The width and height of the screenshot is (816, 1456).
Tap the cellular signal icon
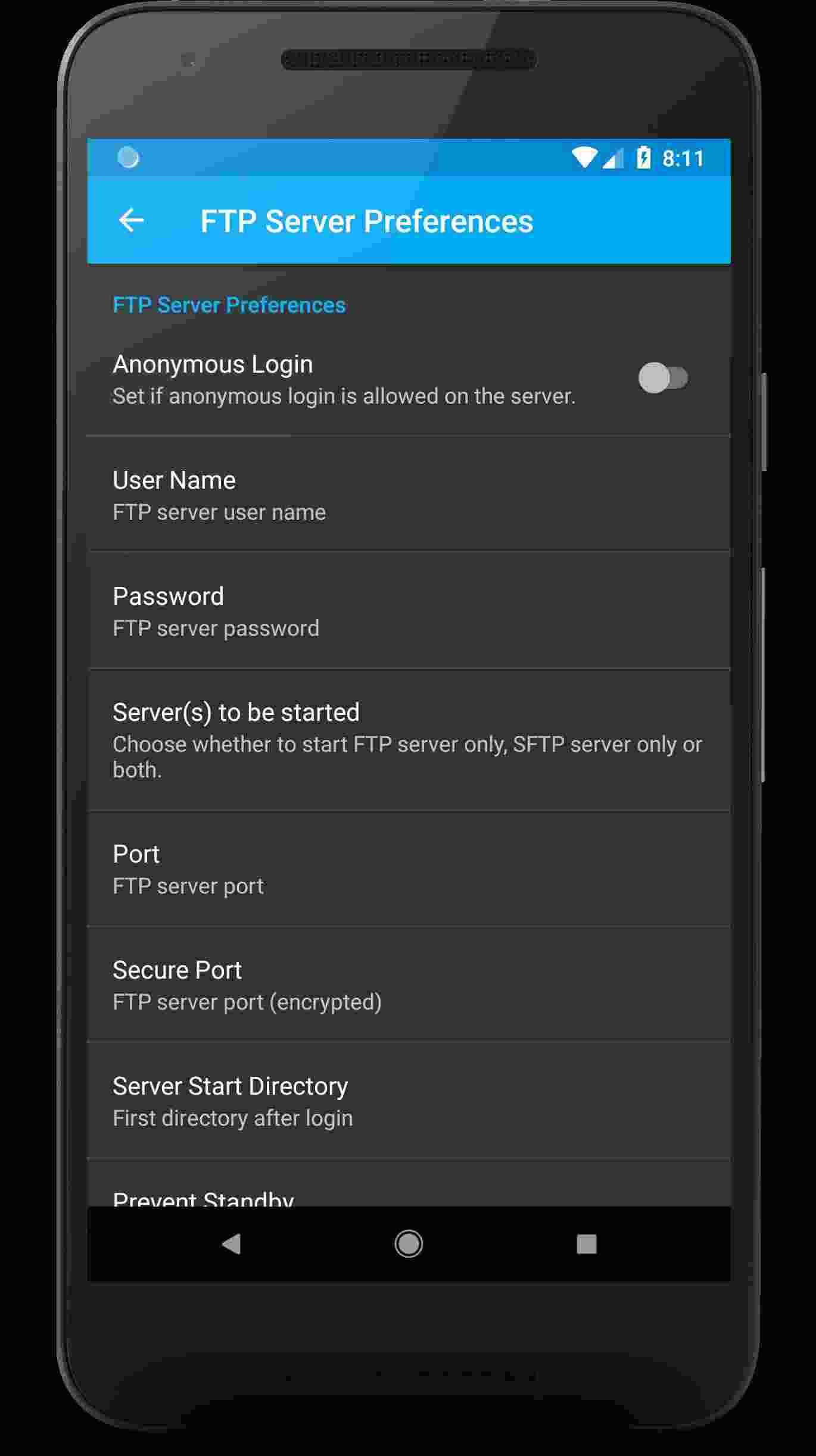click(613, 158)
